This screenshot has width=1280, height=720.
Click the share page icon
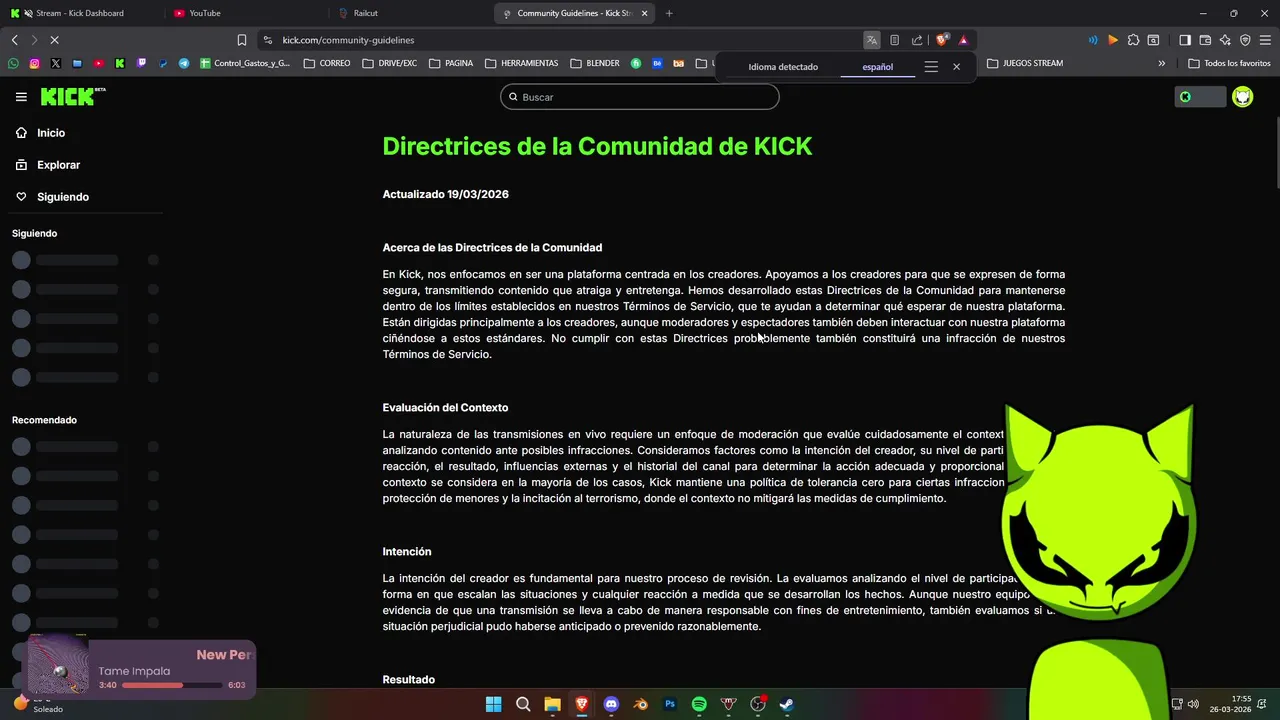click(x=917, y=40)
